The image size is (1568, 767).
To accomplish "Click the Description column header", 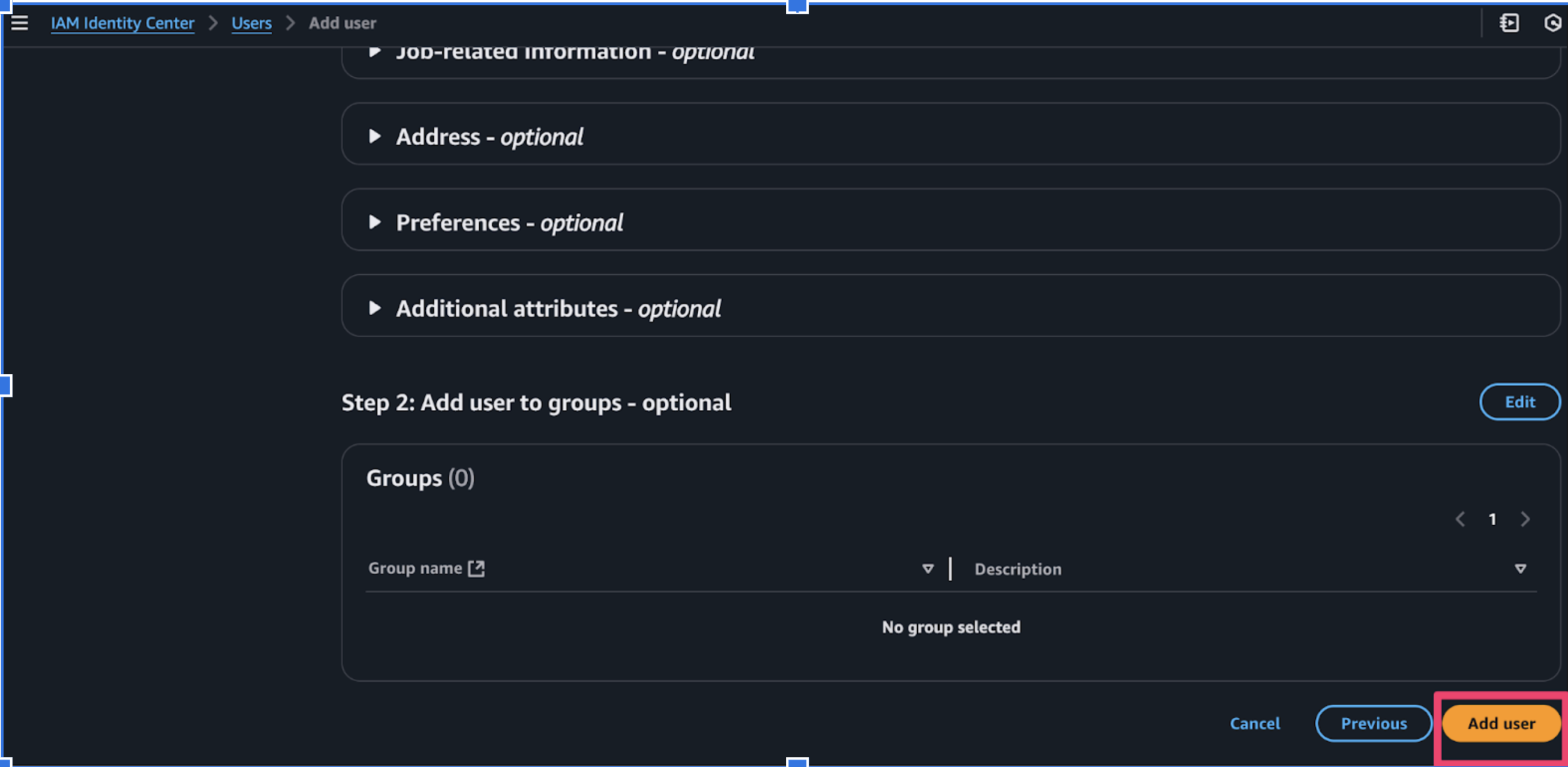I will (x=1018, y=569).
